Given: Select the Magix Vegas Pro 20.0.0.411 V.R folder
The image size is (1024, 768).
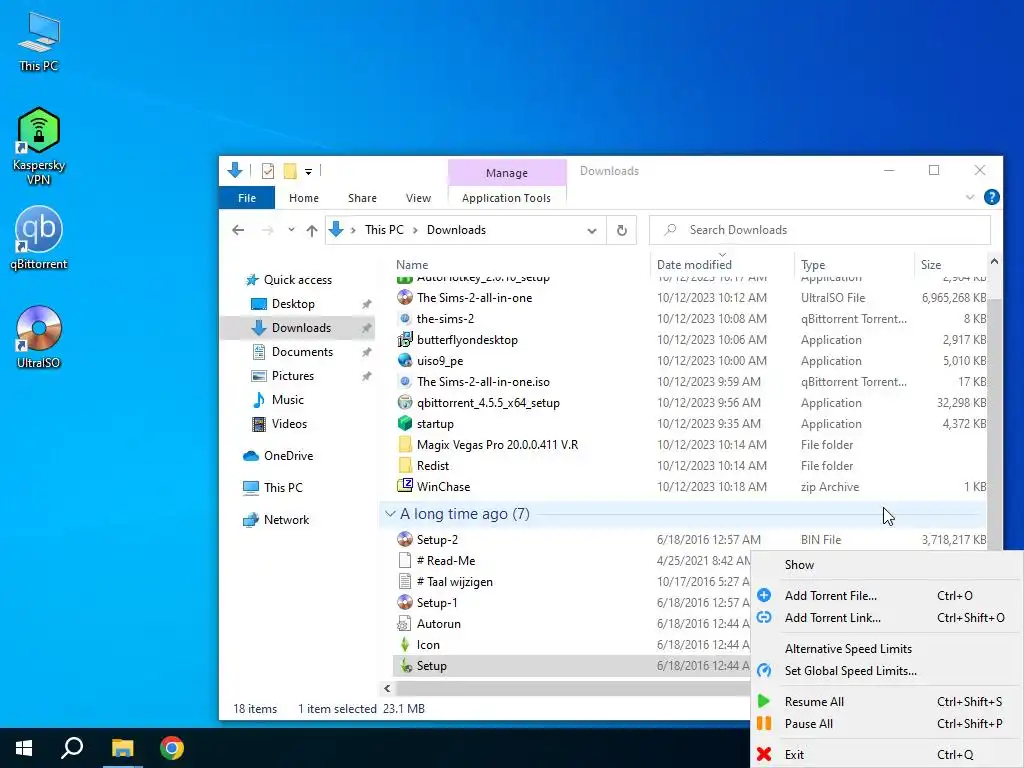Looking at the screenshot, I should coord(497,445).
